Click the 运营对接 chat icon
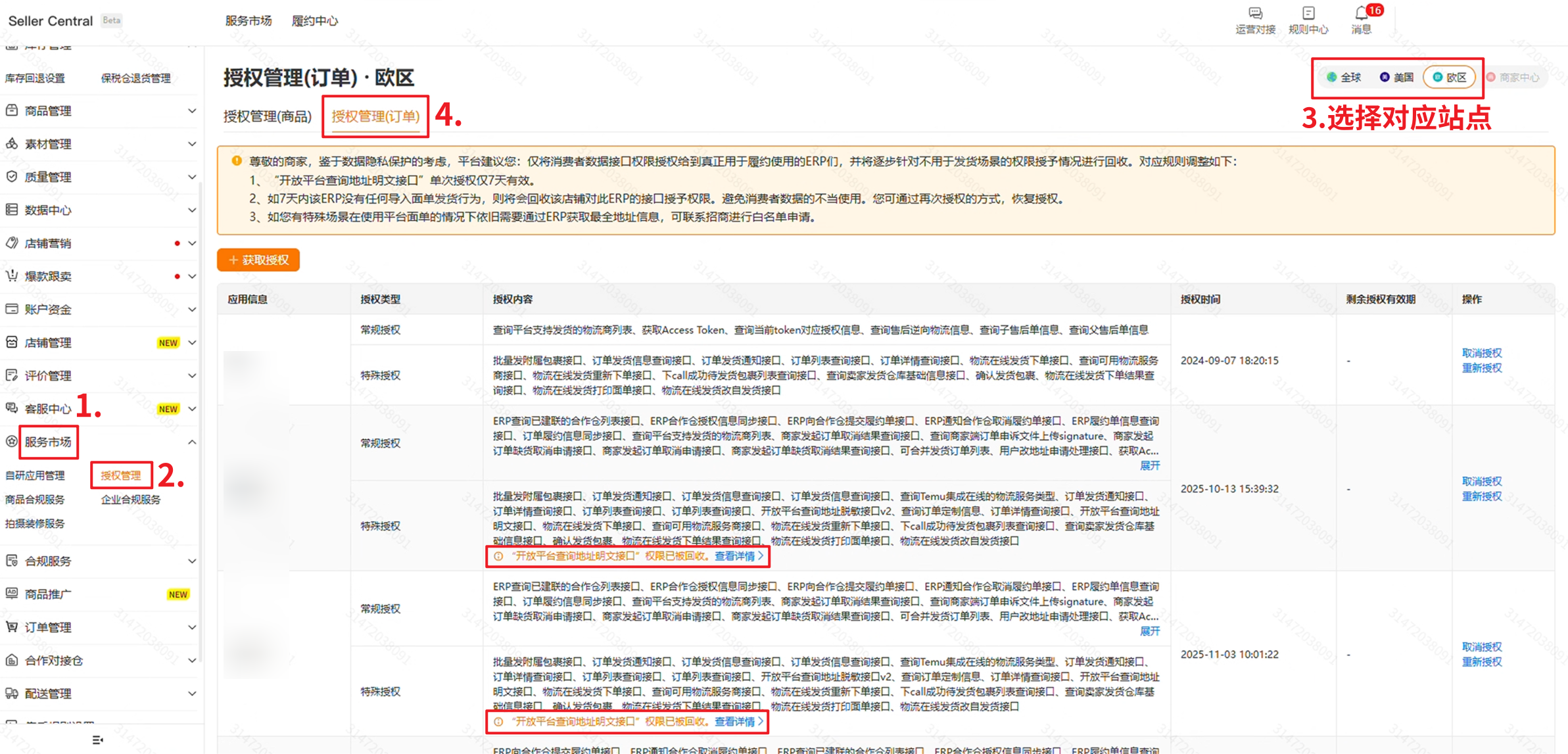 click(1255, 14)
